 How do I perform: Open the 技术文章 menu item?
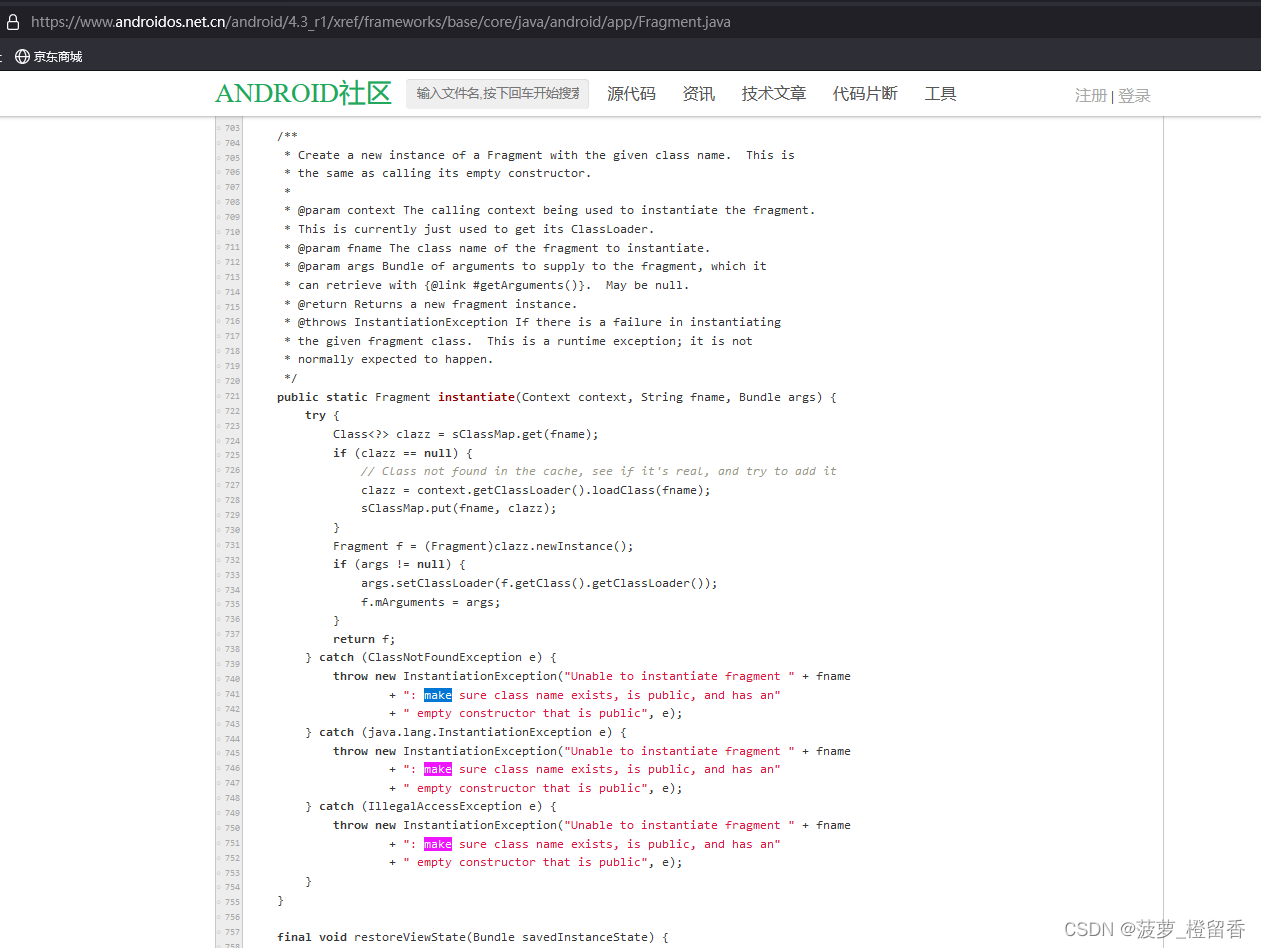tap(773, 93)
